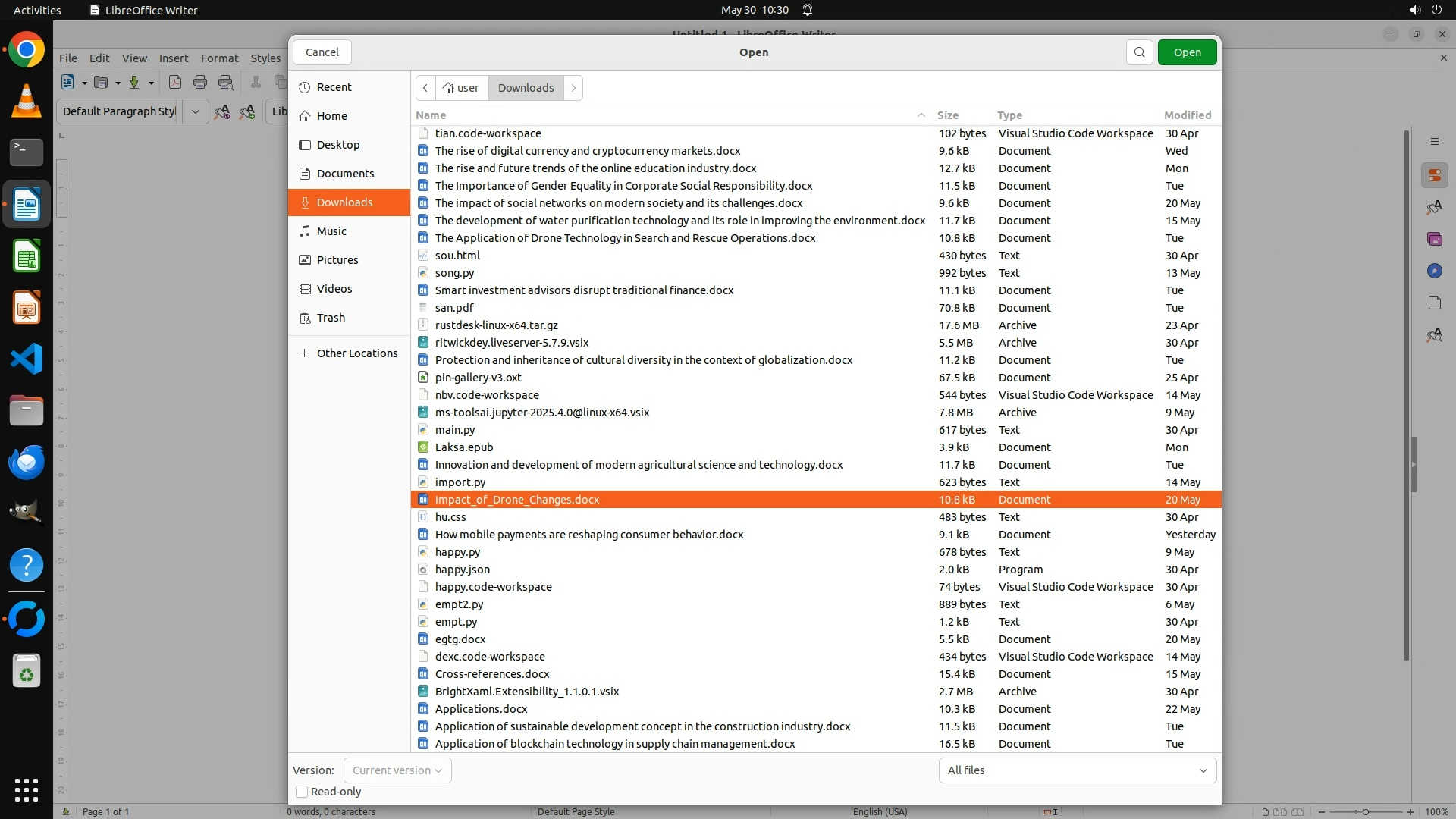The width and height of the screenshot is (1456, 819).
Task: Sort files by Modified column header
Action: 1187,115
